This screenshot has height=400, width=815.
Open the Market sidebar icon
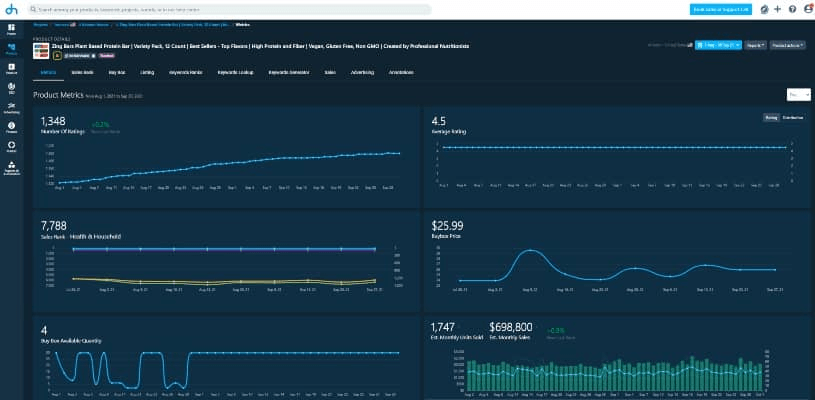(x=11, y=147)
